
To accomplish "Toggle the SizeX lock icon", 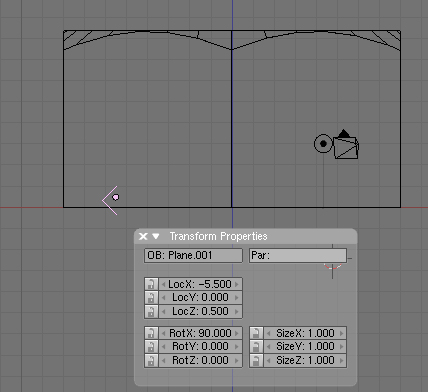I will tap(256, 333).
